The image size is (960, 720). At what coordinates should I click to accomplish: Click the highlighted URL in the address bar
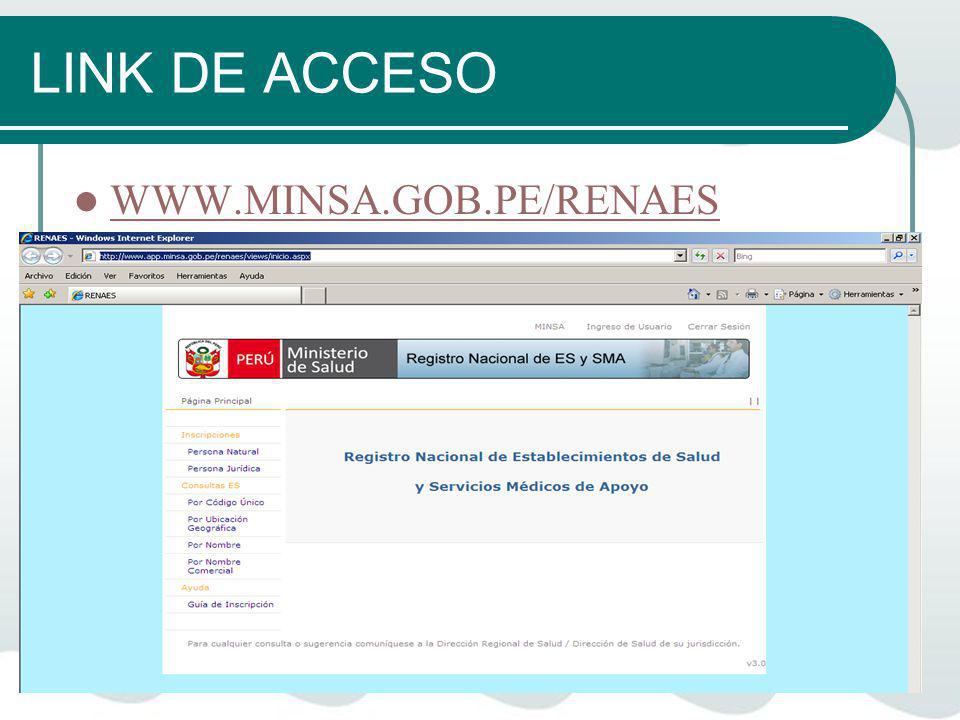[205, 256]
